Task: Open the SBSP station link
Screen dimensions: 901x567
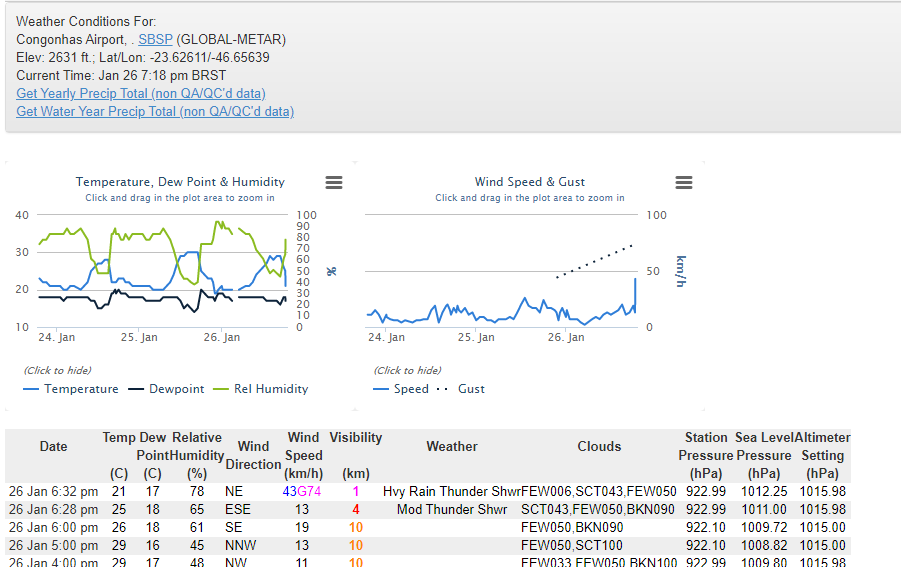Action: 155,40
